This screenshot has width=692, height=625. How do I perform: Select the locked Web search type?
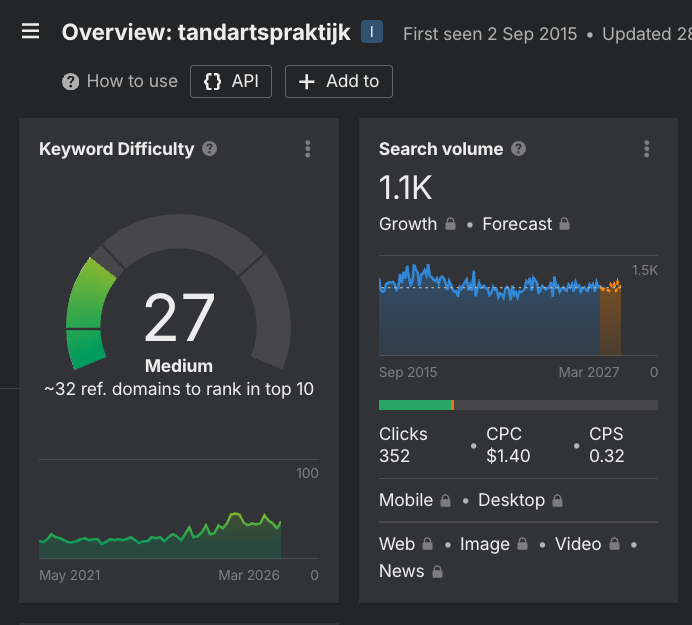click(x=406, y=544)
